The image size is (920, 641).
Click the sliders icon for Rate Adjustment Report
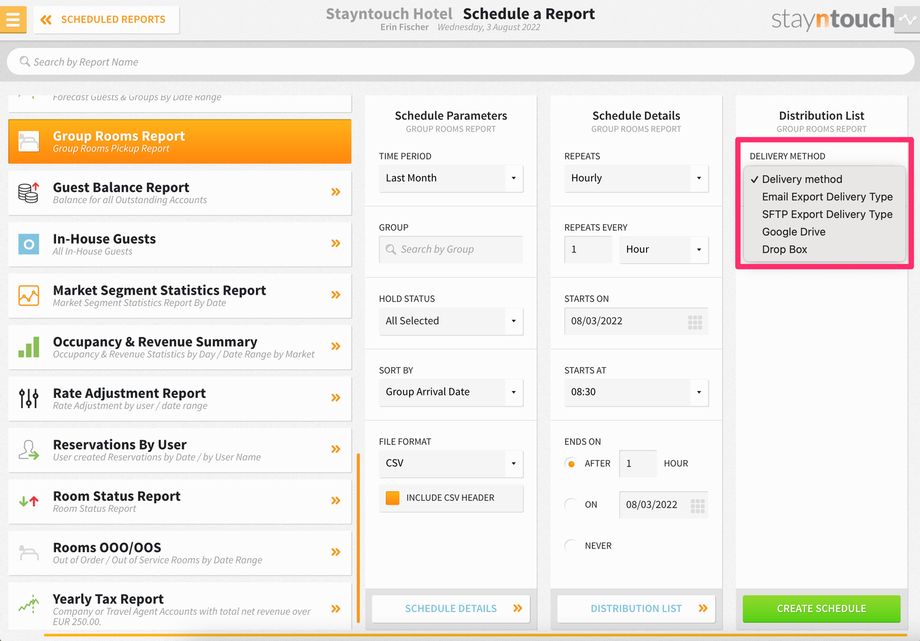coord(28,398)
